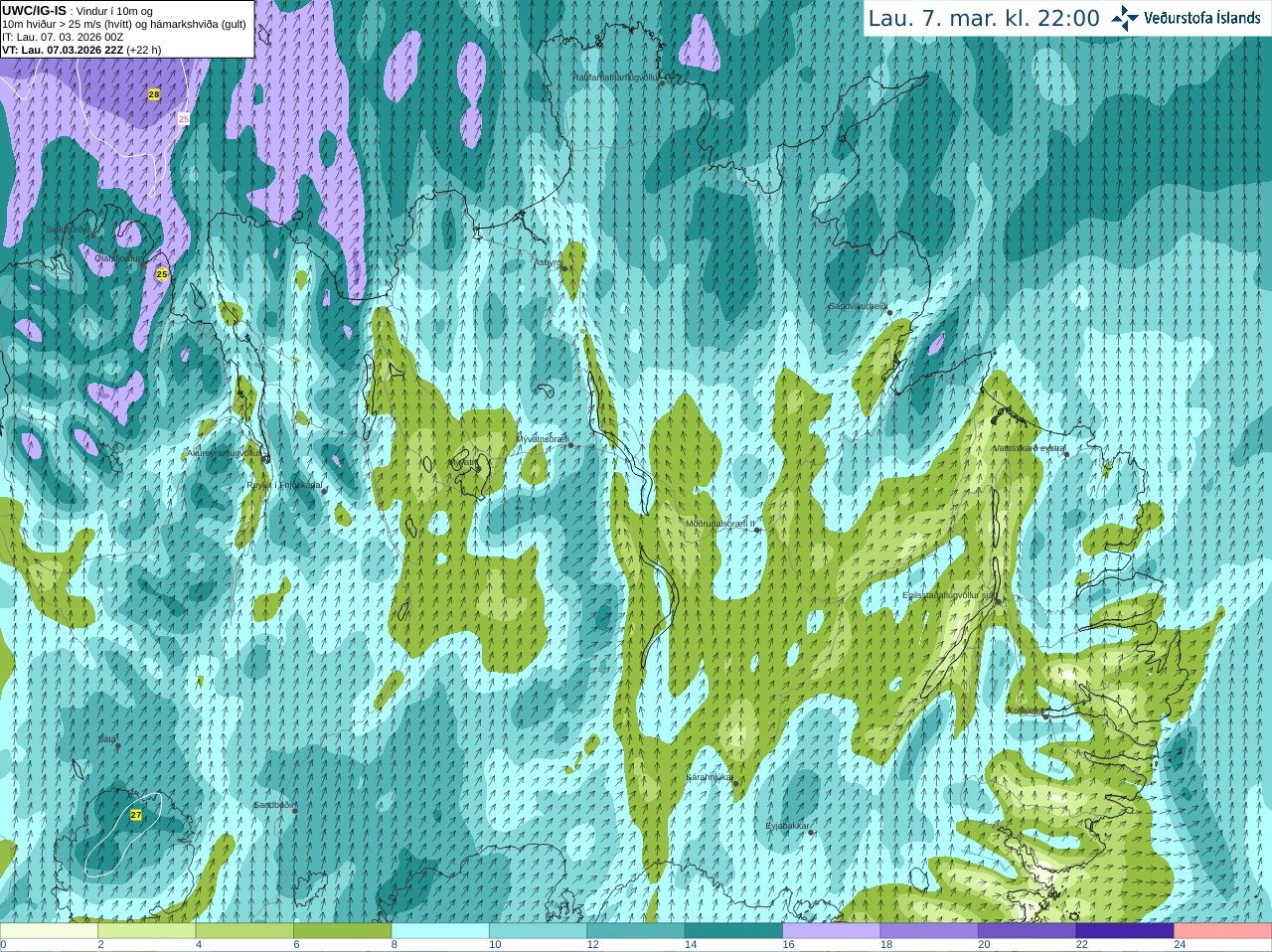Select the Möðrudalsöræfi II station label
1272x952 pixels.
pos(720,524)
